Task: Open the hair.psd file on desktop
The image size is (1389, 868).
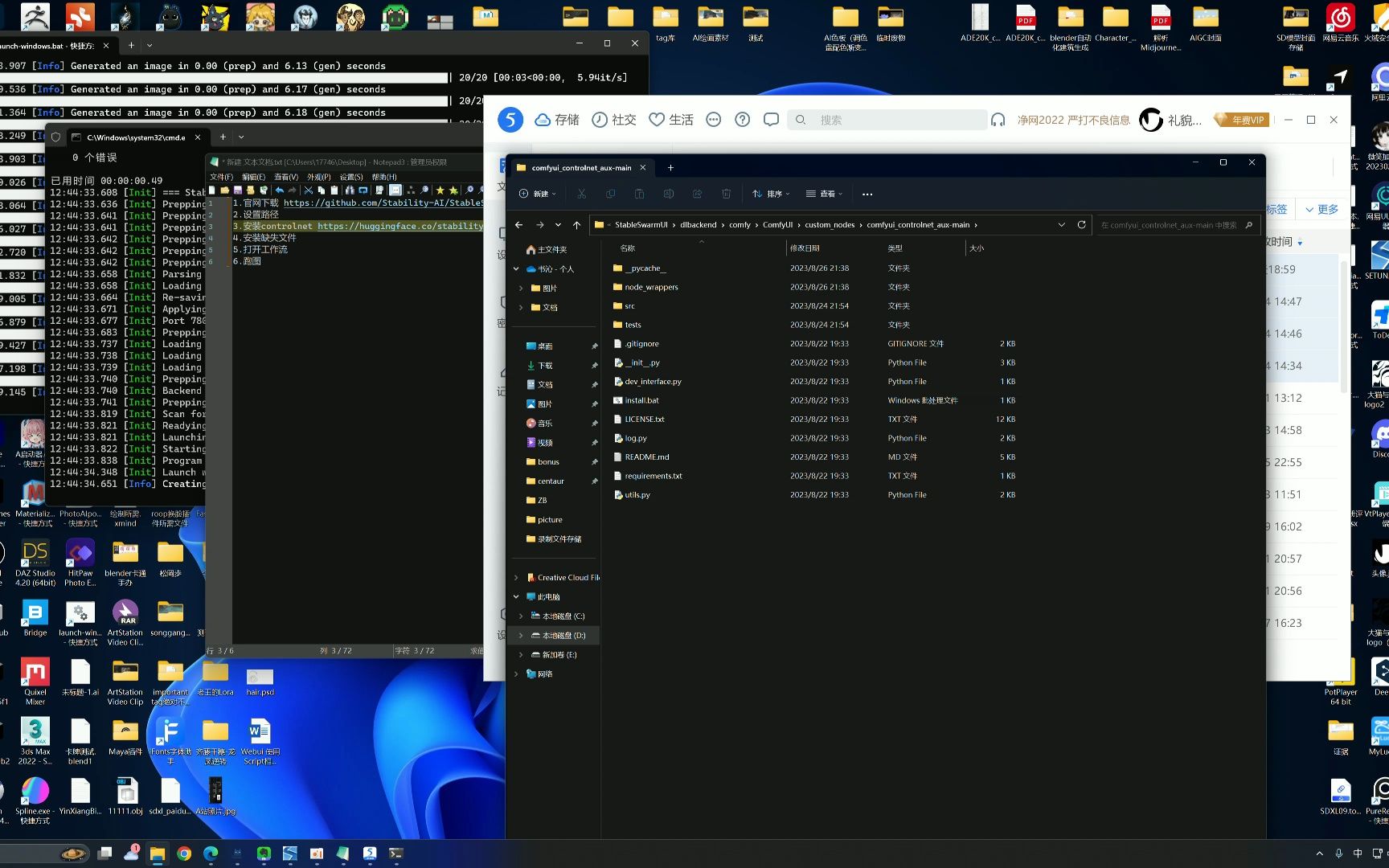Action: tap(260, 682)
